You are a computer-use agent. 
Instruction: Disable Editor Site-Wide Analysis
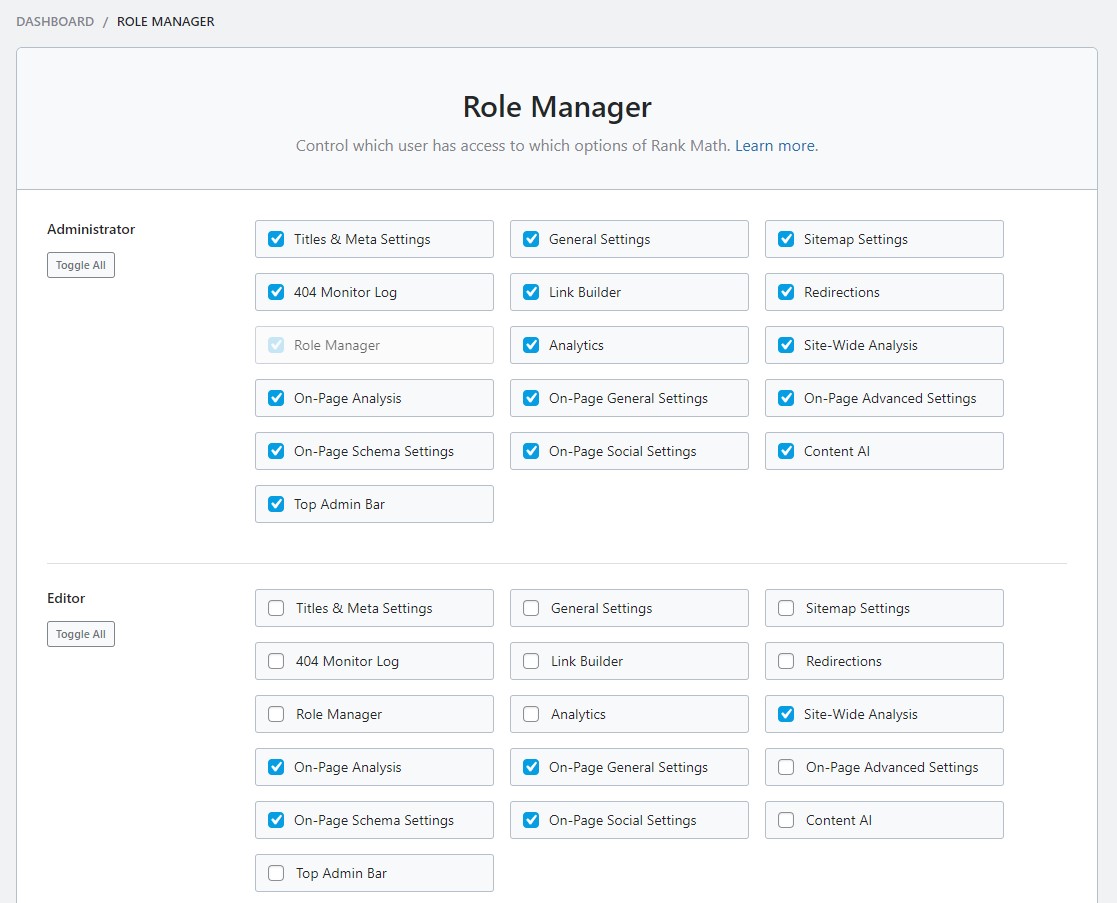tap(786, 714)
